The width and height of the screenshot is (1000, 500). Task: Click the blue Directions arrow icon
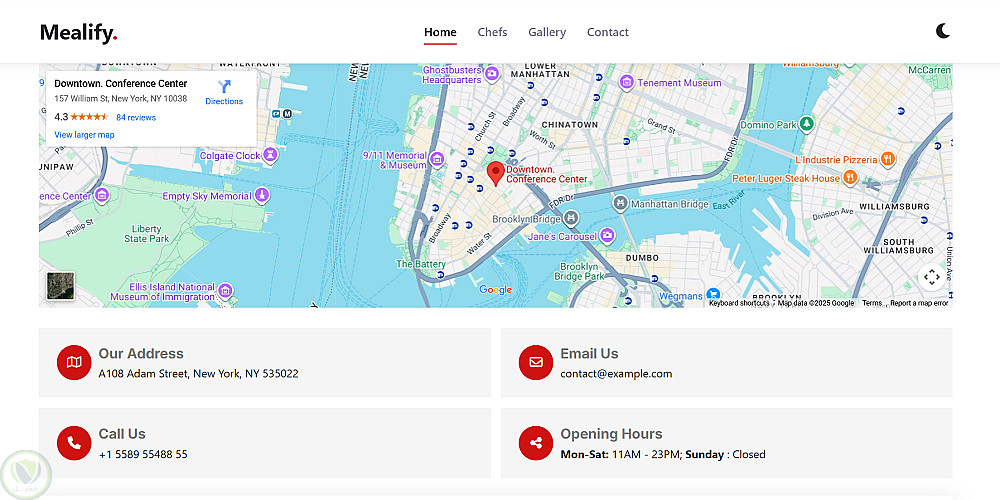coord(224,86)
